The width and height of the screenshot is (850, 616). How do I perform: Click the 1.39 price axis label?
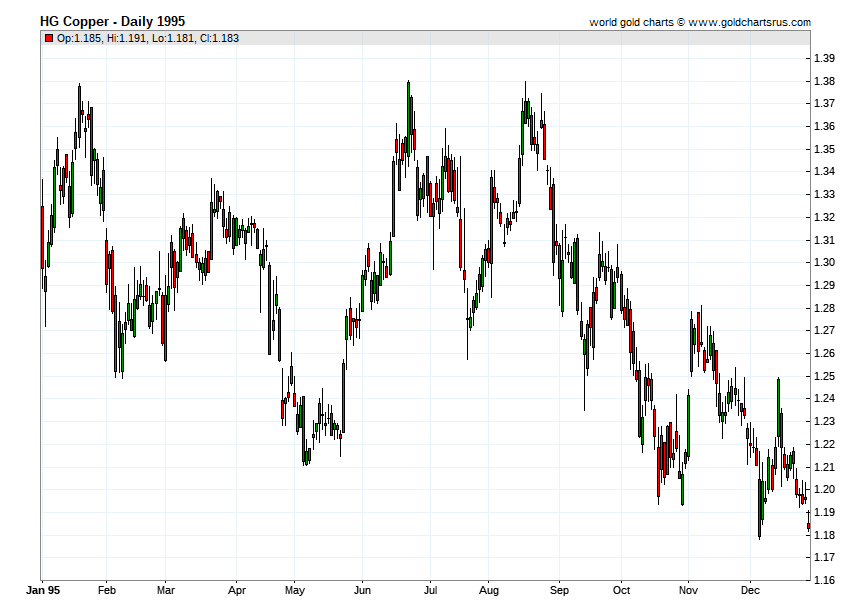(x=825, y=59)
